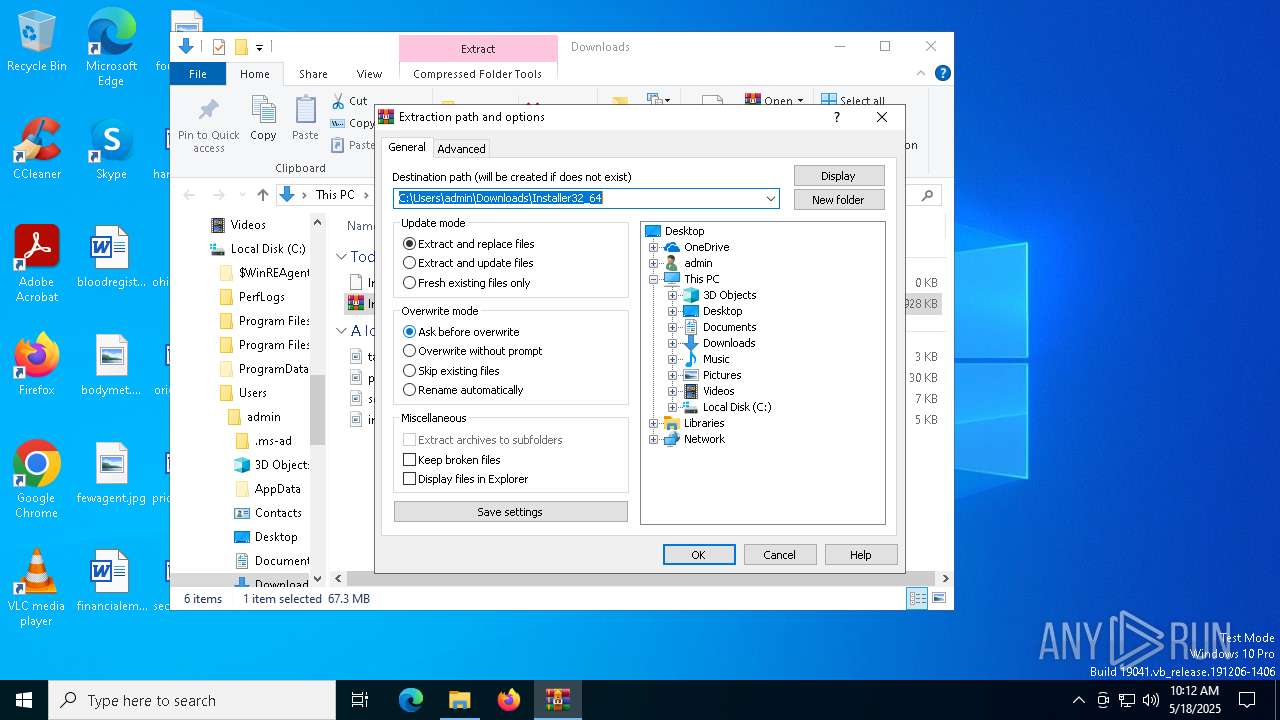
Task: Click the volume icon in system tray
Action: (x=1151, y=700)
